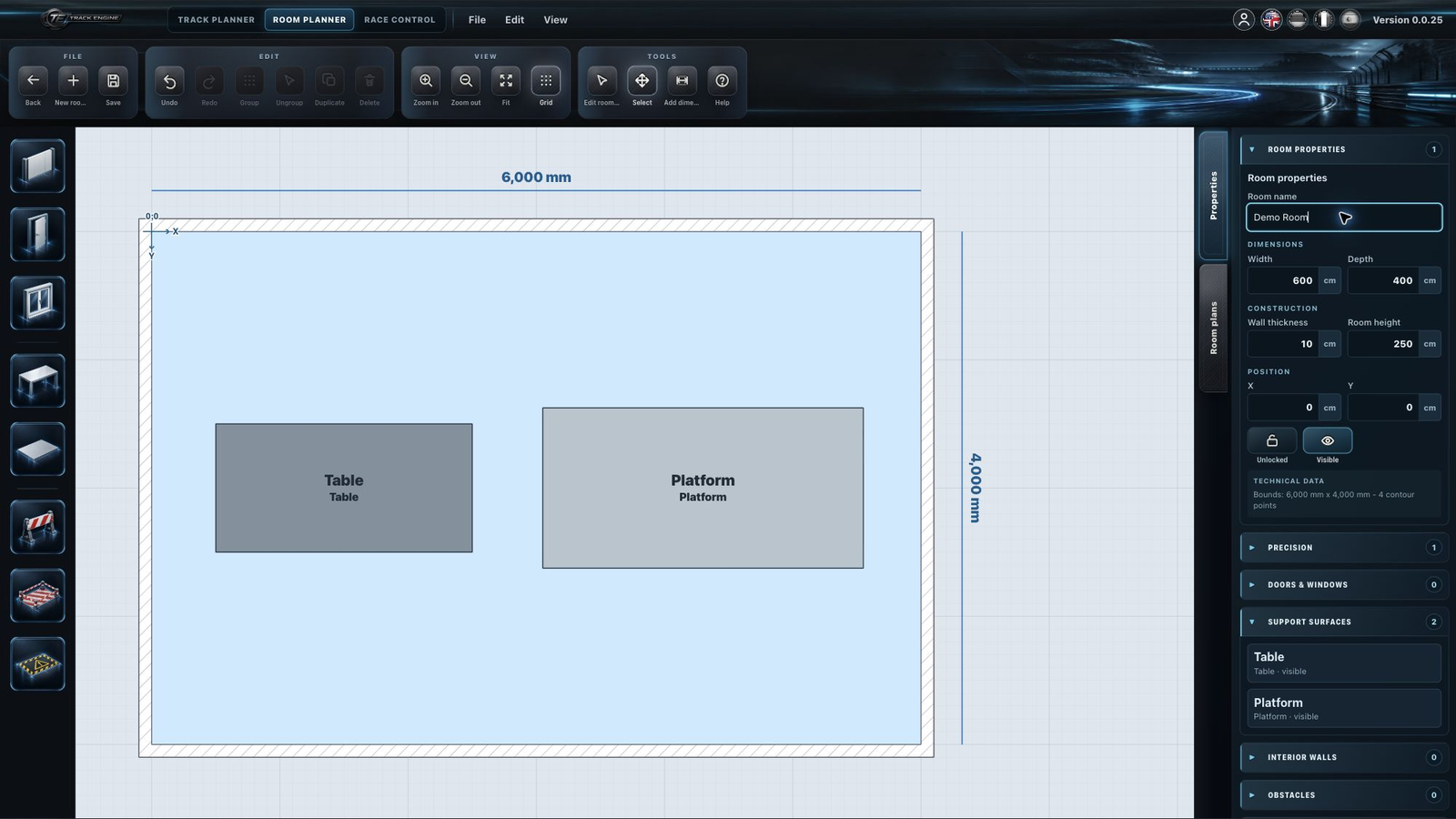Switch to the Race Control tab
The height and width of the screenshot is (819, 1456).
pyautogui.click(x=399, y=19)
